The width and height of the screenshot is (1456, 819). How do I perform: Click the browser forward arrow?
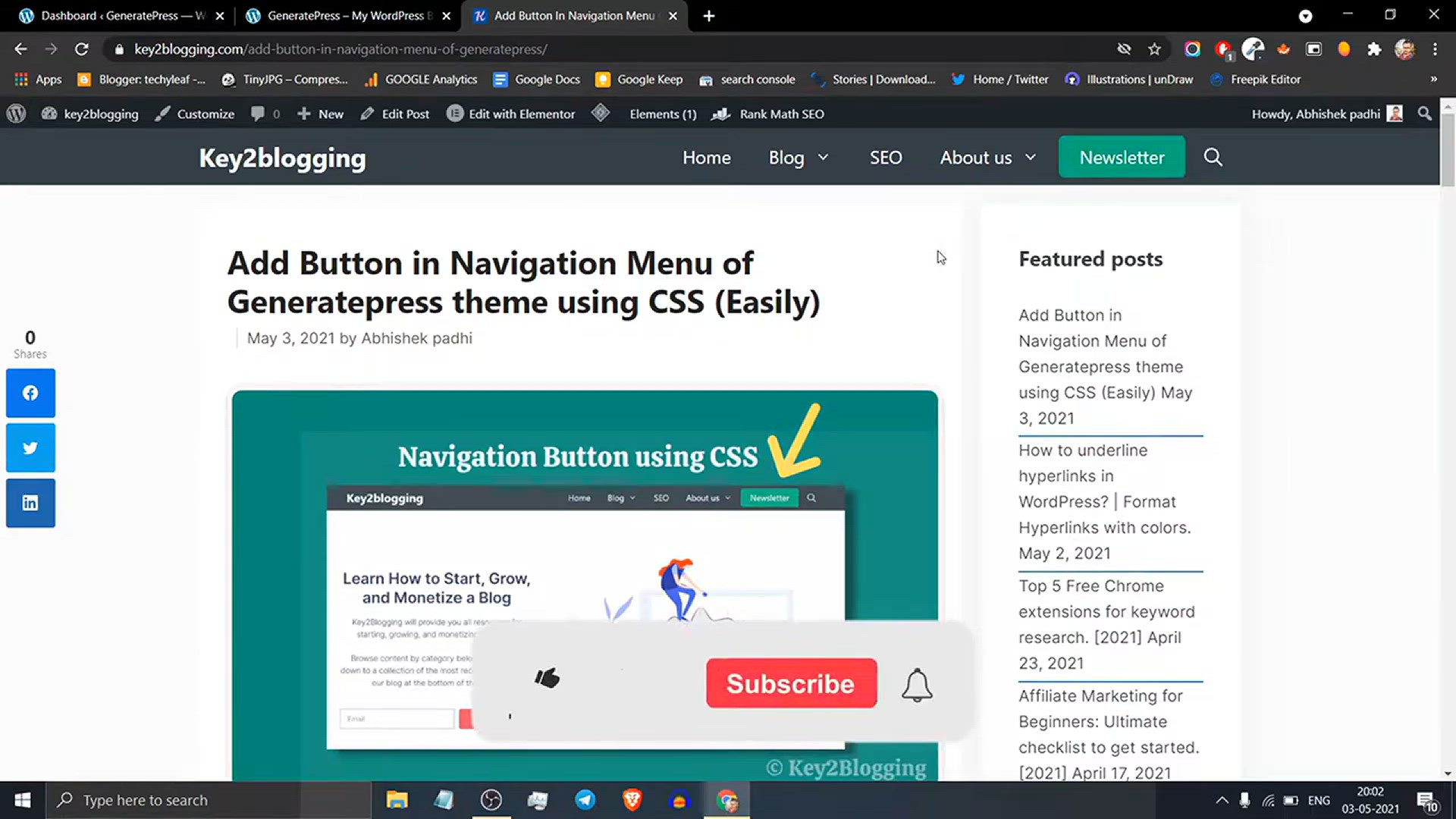pos(51,49)
